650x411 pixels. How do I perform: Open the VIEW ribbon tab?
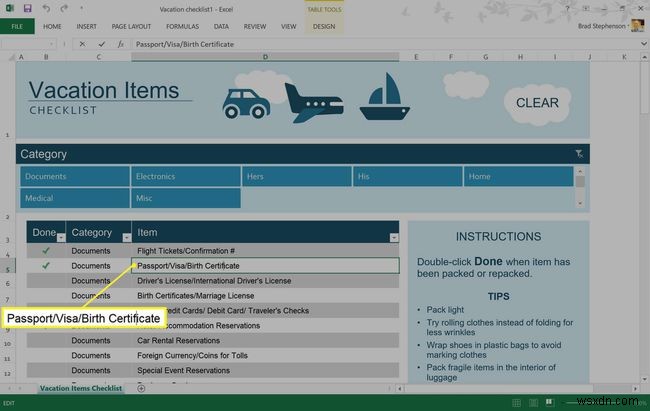(x=289, y=26)
